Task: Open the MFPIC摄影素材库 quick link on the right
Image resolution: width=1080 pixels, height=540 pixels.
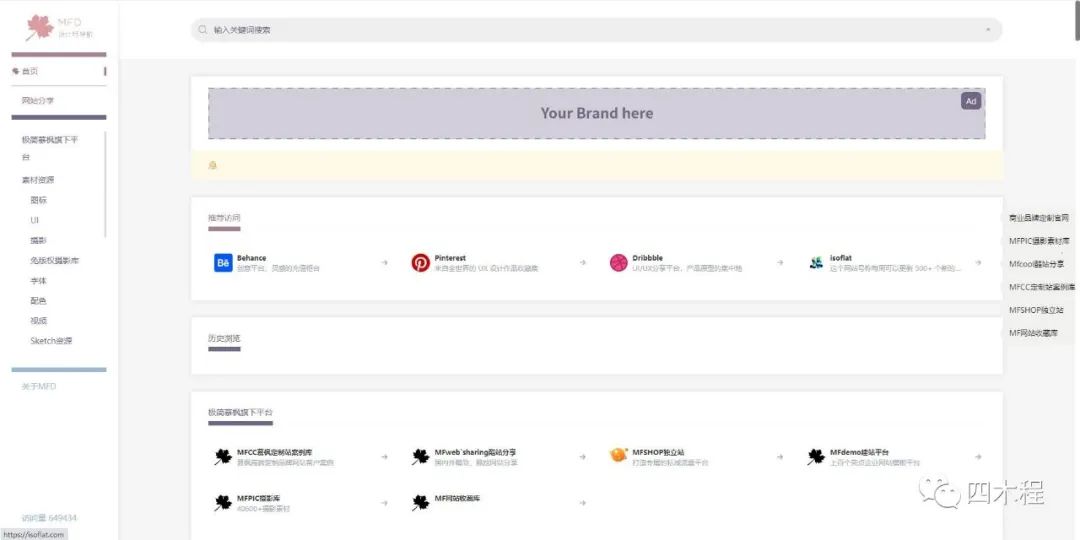Action: click(1039, 241)
